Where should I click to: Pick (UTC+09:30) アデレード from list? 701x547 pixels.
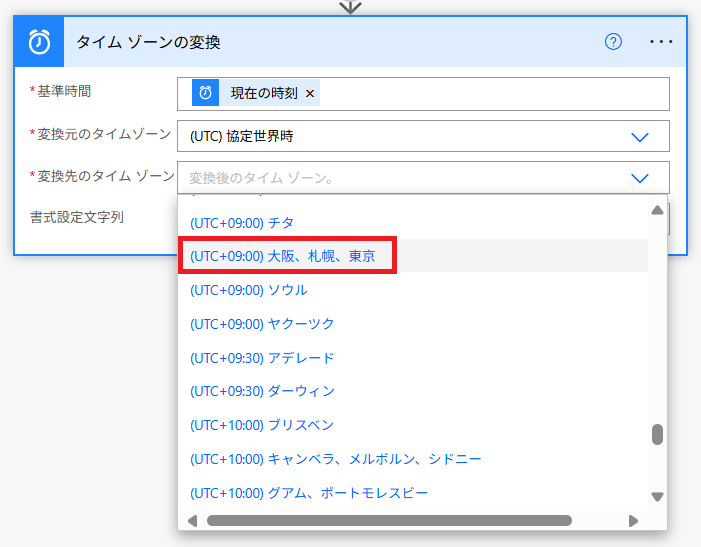click(262, 358)
